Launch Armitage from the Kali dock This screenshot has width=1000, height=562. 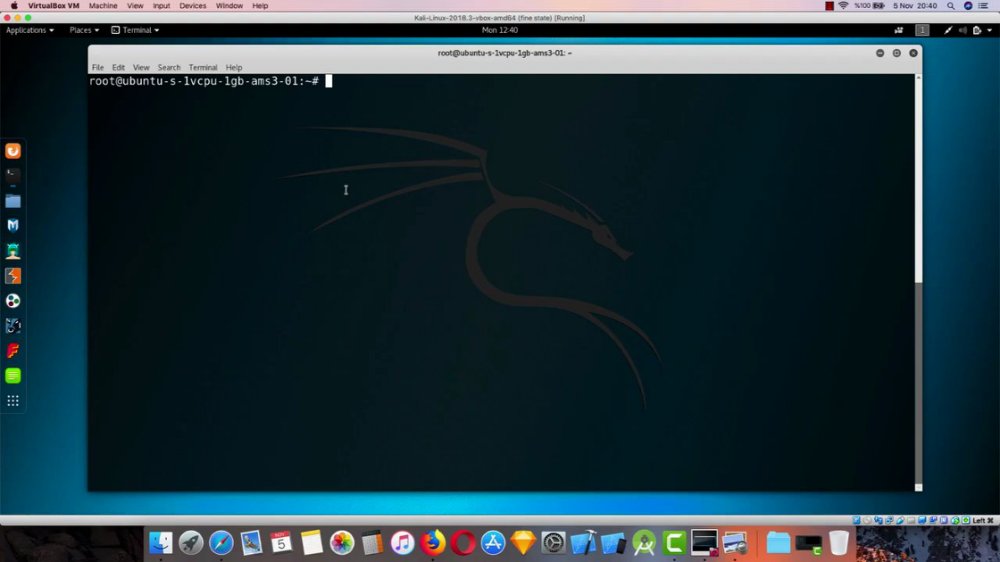pos(13,251)
